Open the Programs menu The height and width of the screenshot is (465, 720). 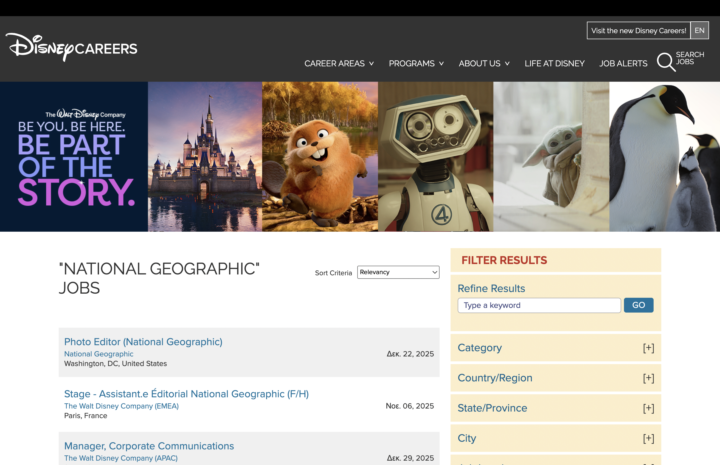(416, 63)
